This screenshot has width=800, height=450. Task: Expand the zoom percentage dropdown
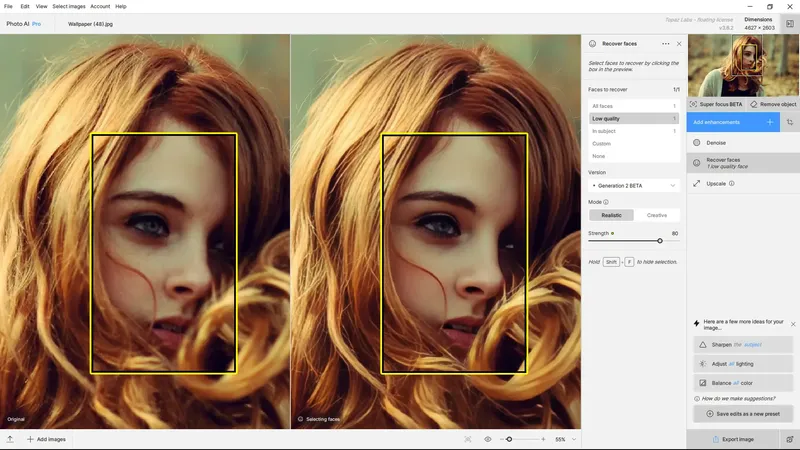574,439
